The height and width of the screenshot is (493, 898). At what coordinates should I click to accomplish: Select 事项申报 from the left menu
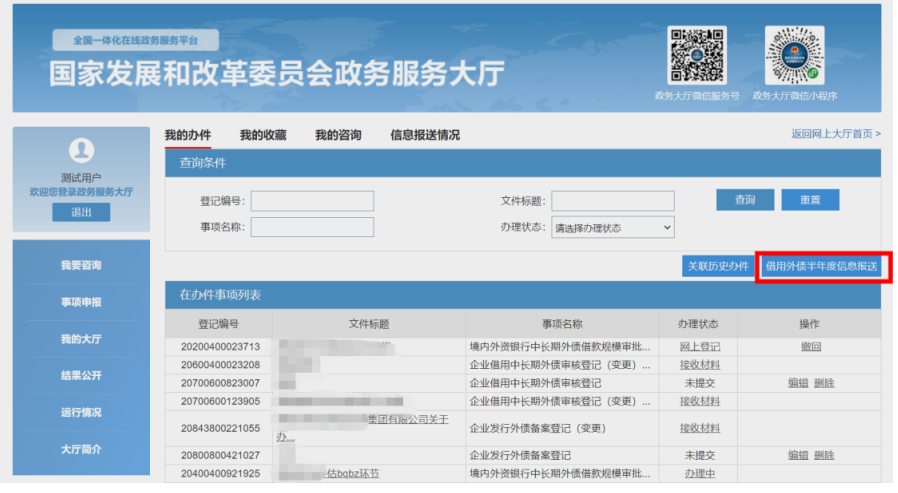[81, 302]
